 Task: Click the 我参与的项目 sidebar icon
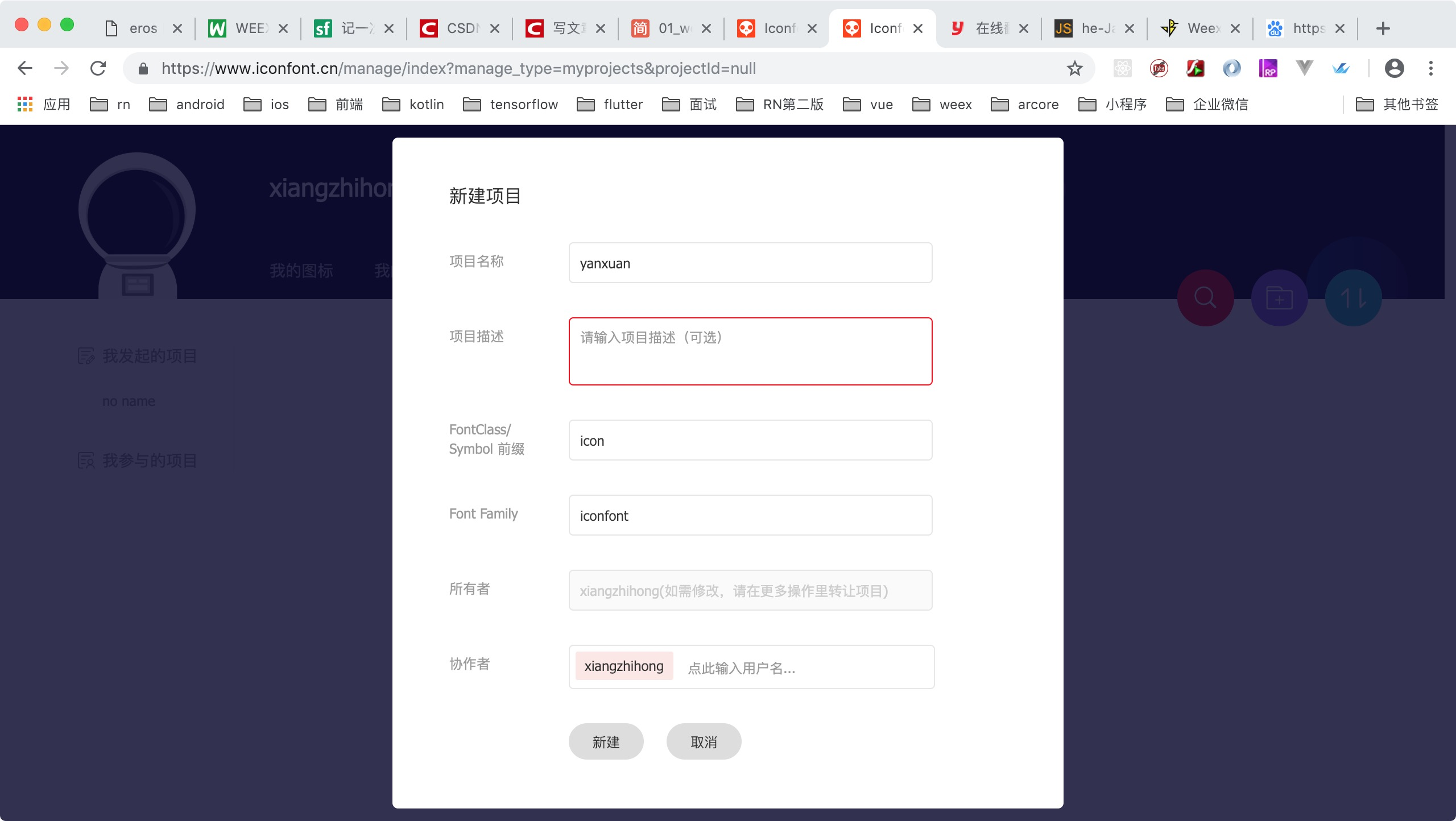pyautogui.click(x=86, y=461)
